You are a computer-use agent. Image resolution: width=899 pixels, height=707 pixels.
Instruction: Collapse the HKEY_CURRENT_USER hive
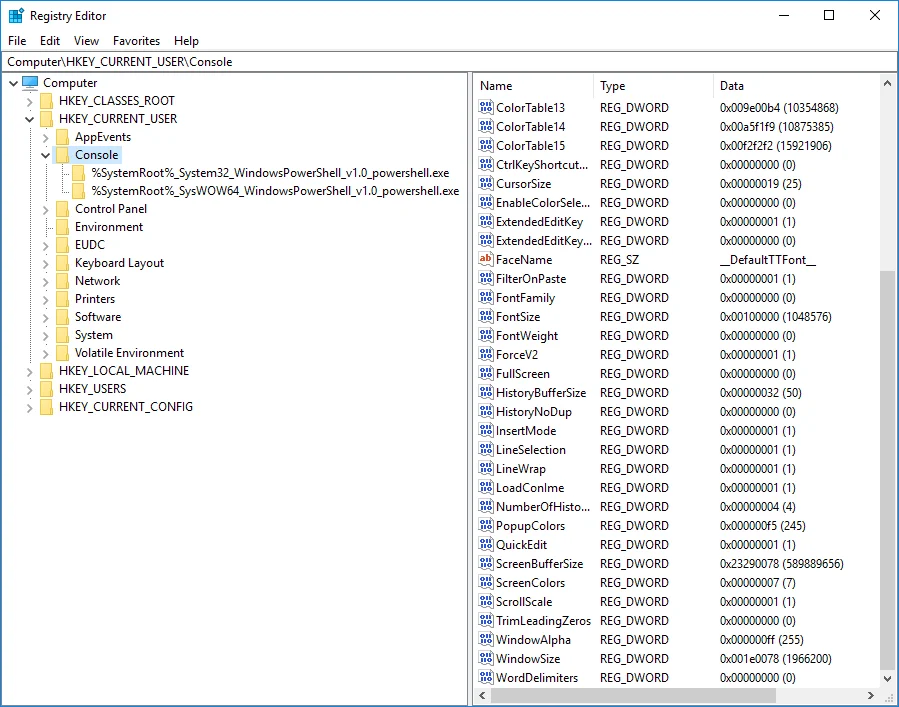(29, 119)
